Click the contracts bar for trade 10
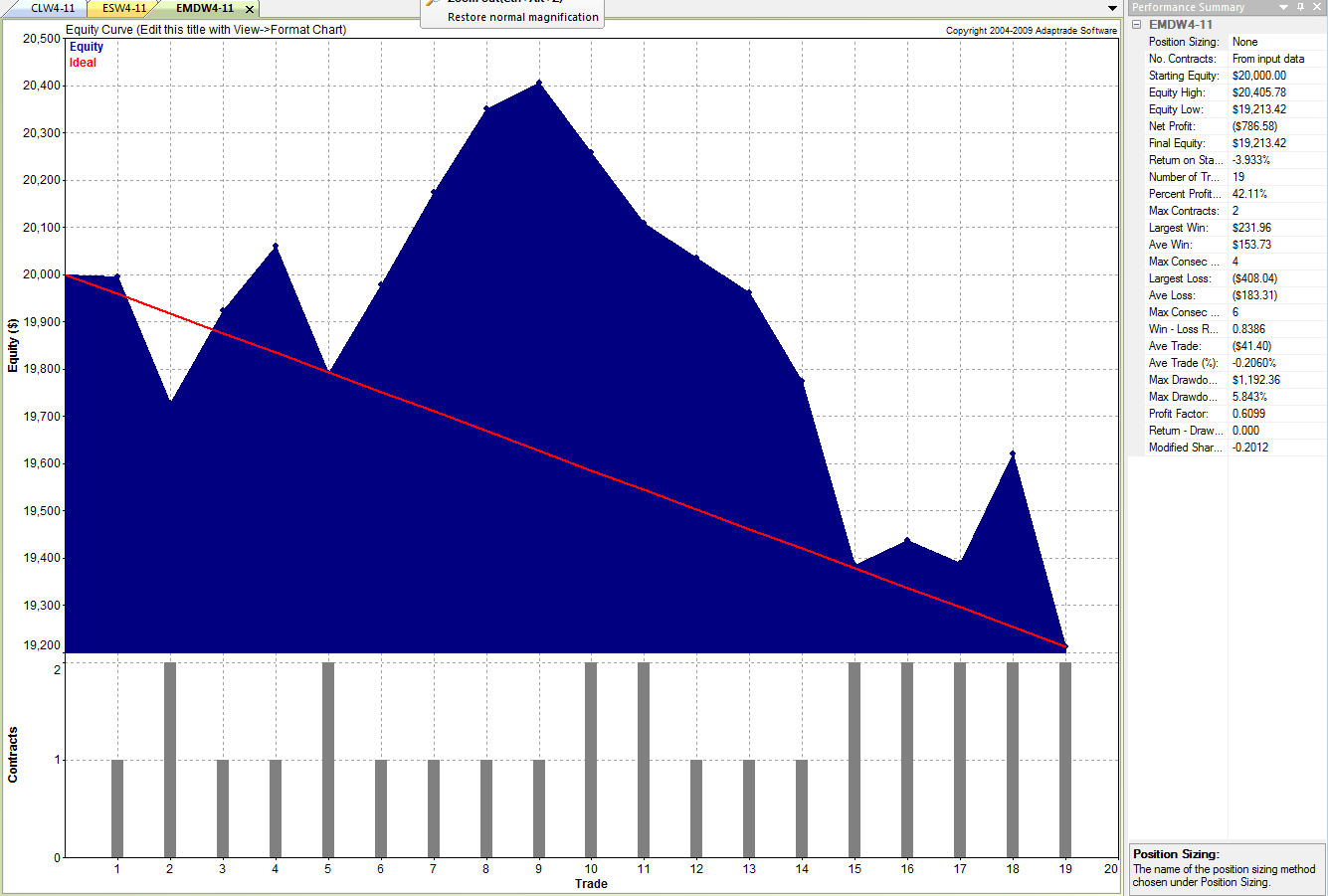This screenshot has width=1328, height=896. (591, 760)
